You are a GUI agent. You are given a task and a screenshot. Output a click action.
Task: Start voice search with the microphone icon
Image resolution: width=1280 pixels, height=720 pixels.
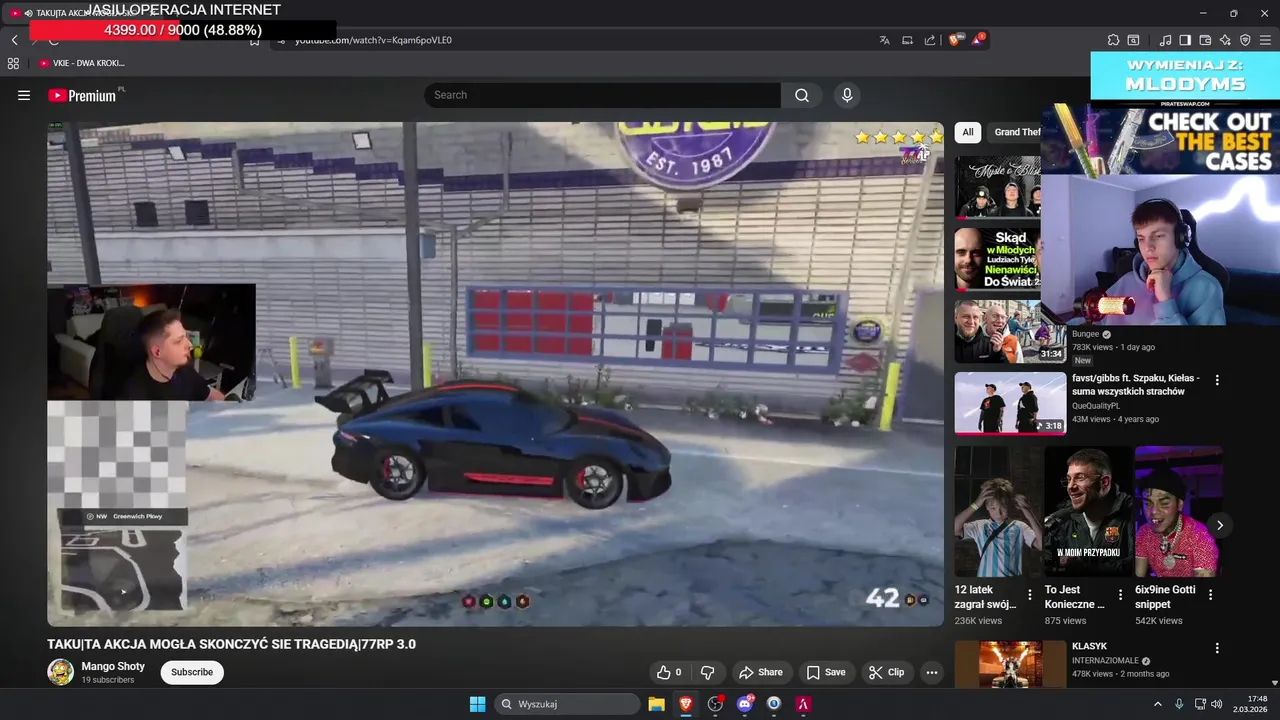point(847,95)
